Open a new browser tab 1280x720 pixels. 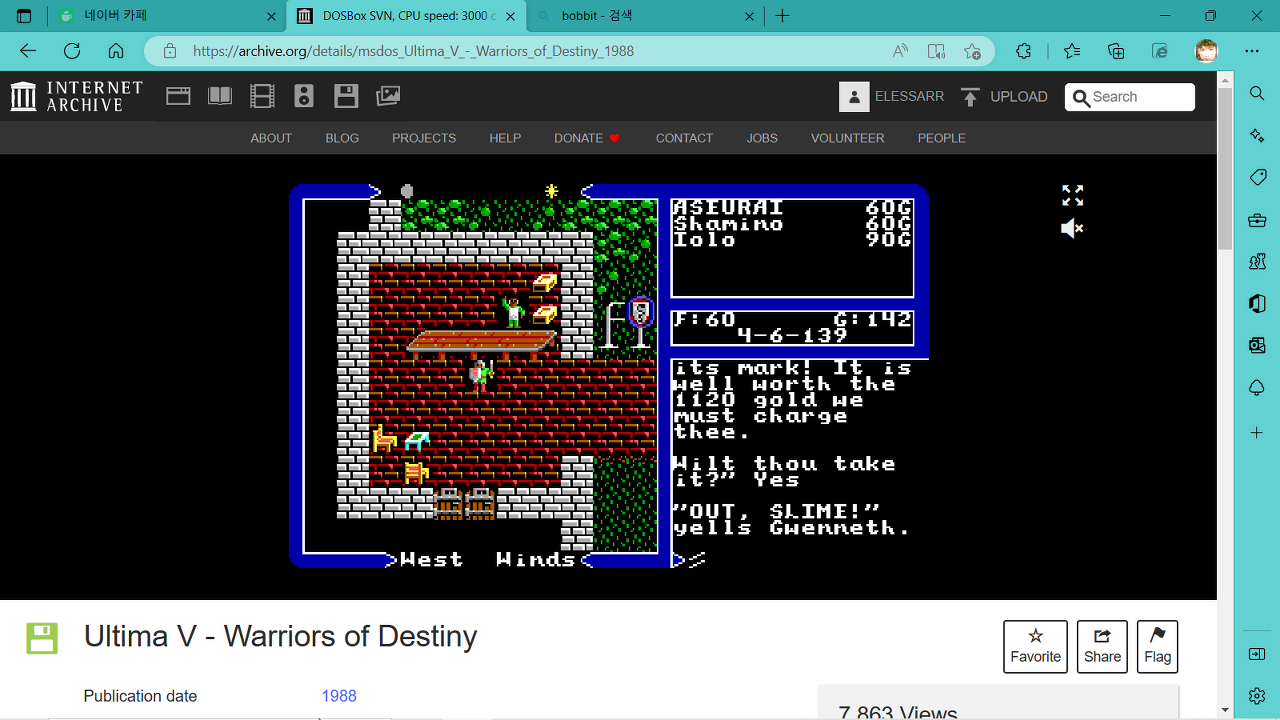point(783,16)
